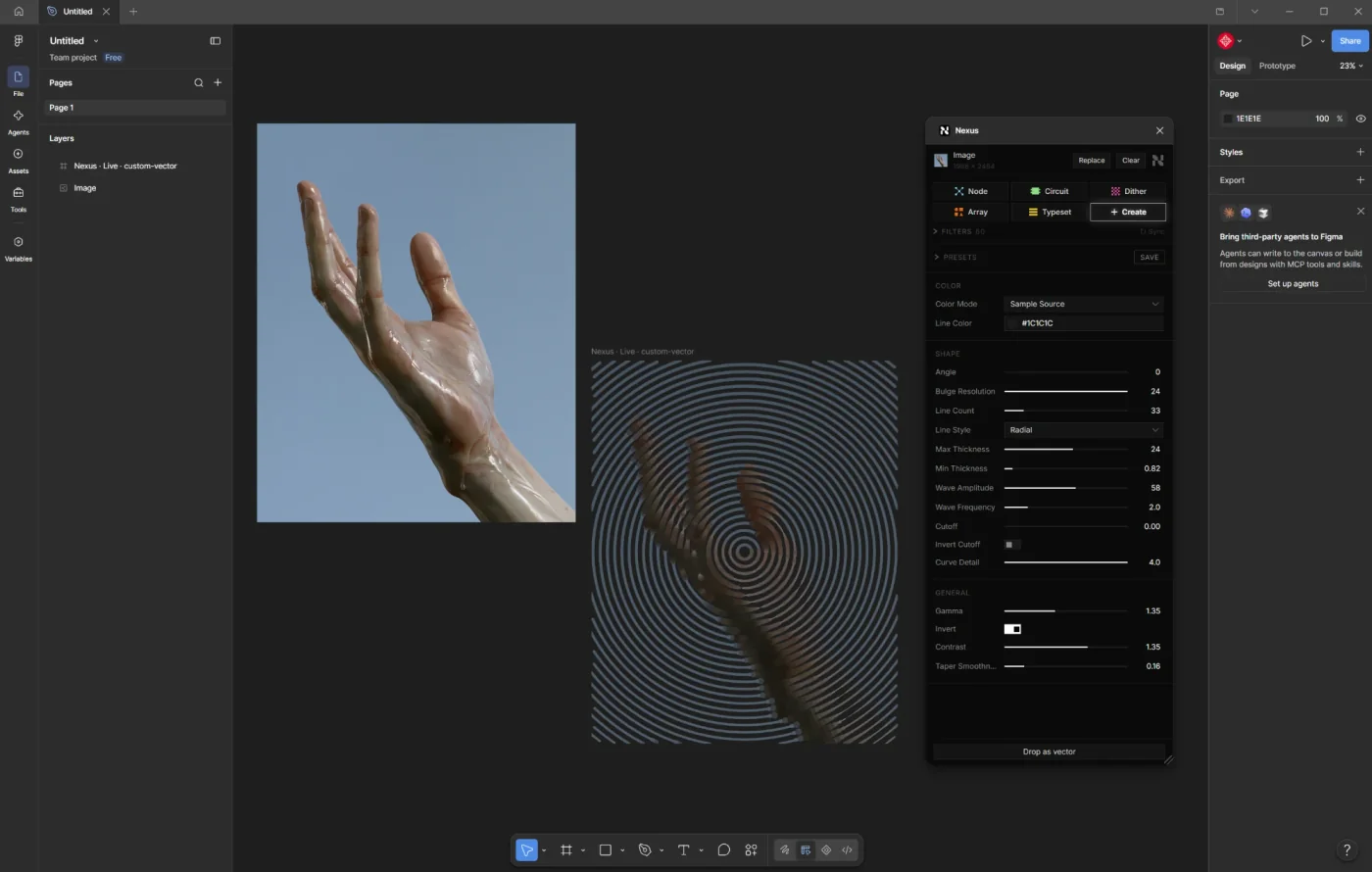Viewport: 1372px width, 872px height.
Task: Toggle the Invert switch under General
Action: click(x=1012, y=629)
